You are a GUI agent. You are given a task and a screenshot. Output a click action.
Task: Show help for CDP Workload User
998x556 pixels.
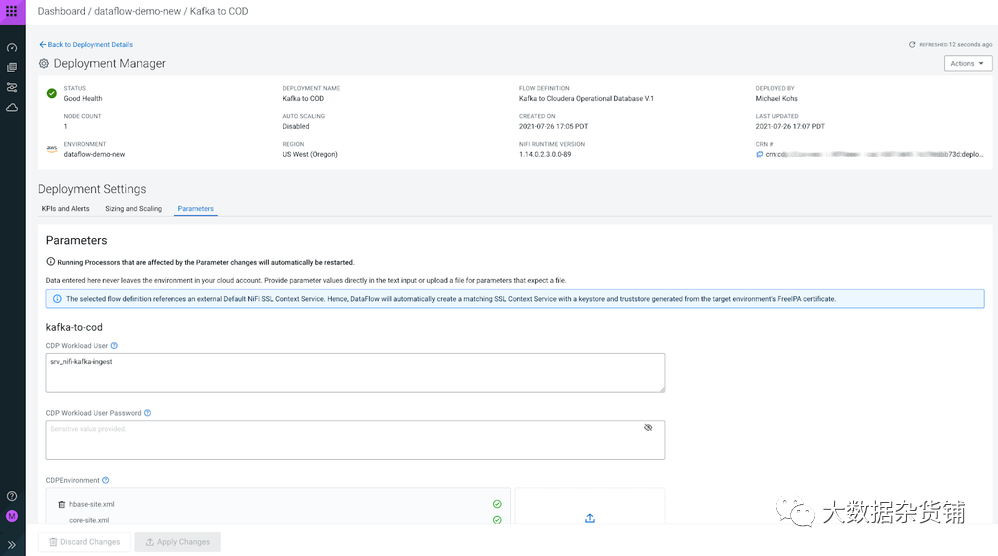tap(115, 346)
